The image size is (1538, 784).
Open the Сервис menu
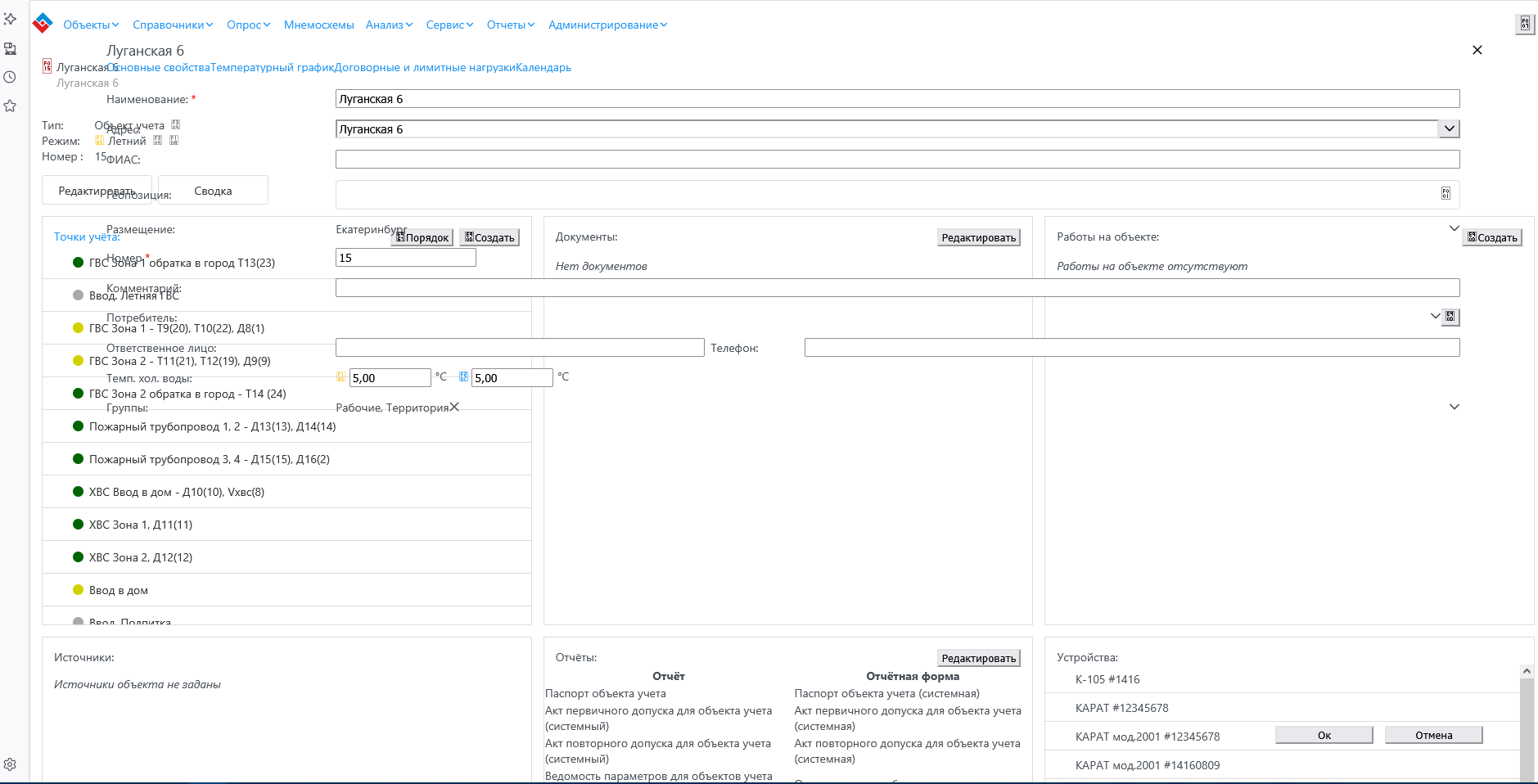click(x=449, y=25)
